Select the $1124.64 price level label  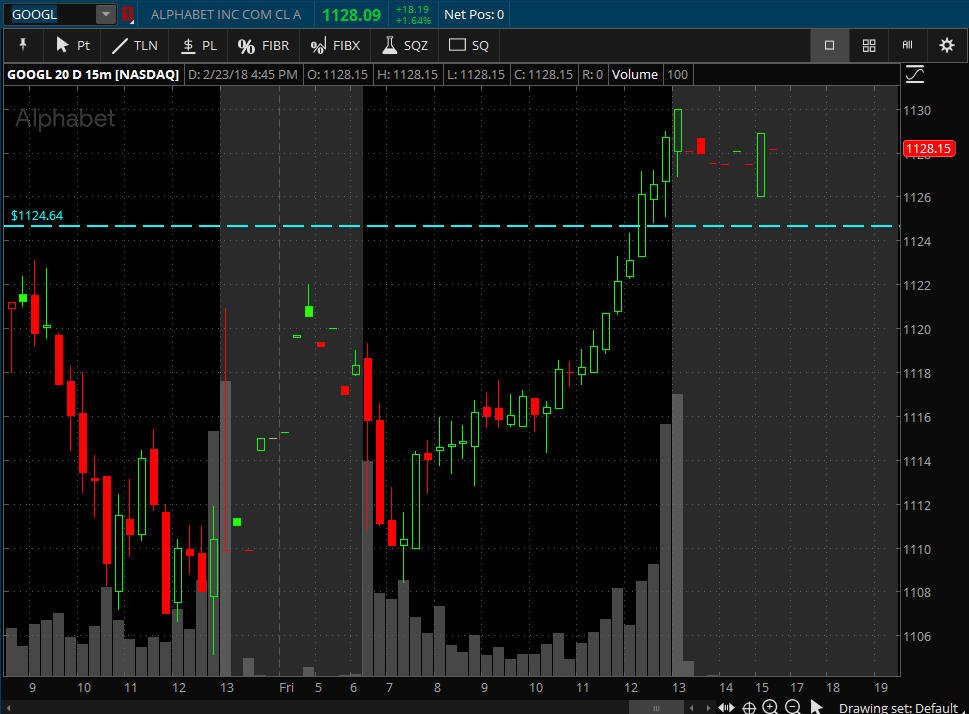pos(36,216)
